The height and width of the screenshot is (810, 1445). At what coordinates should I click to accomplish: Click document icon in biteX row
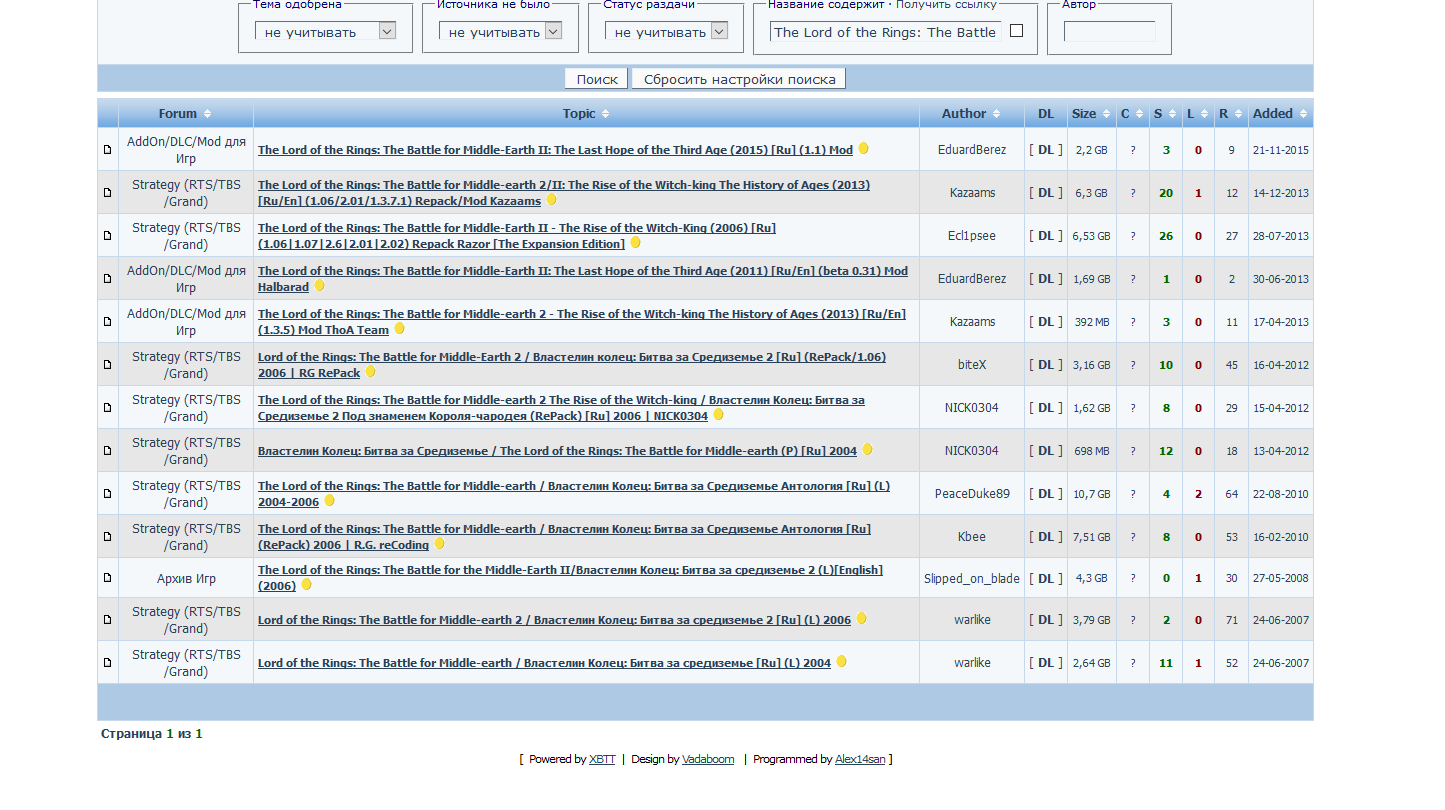click(108, 365)
